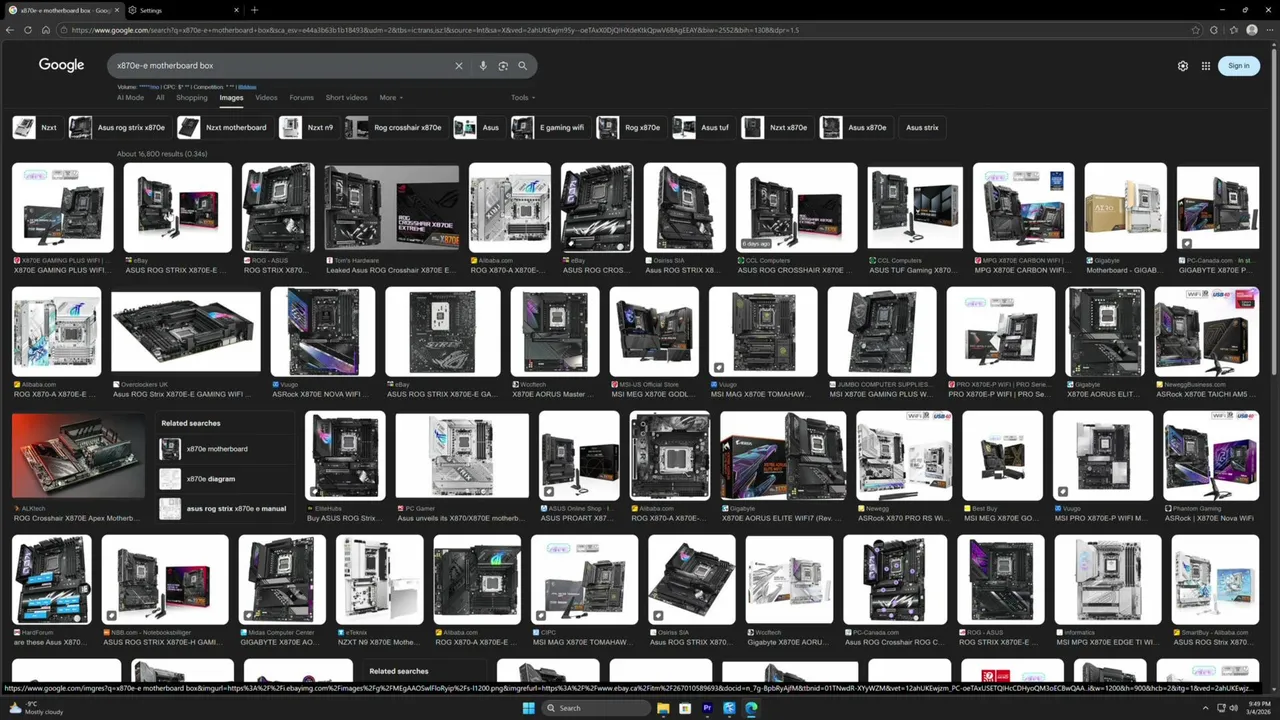Open Search by image camera icon
The height and width of the screenshot is (720, 1280).
pyautogui.click(x=503, y=66)
